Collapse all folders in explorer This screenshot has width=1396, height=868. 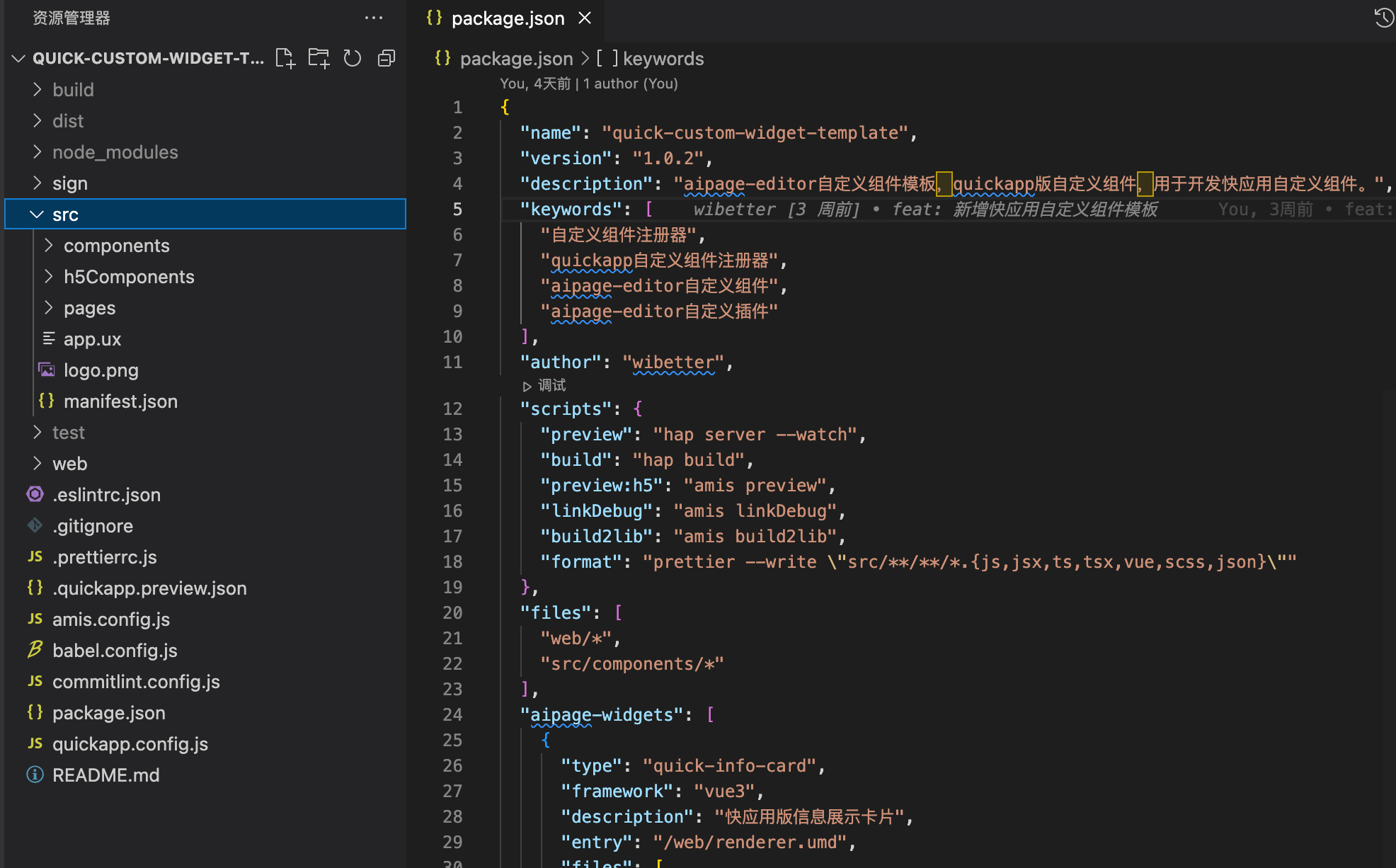tap(387, 58)
